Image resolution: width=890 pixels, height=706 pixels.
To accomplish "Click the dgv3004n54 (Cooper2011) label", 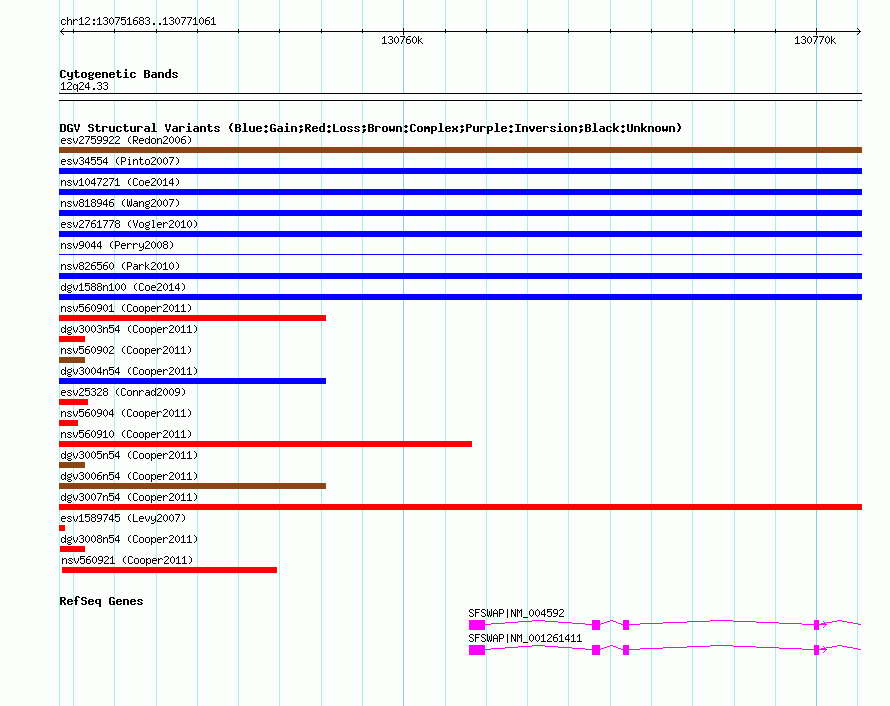I will pyautogui.click(x=129, y=371).
